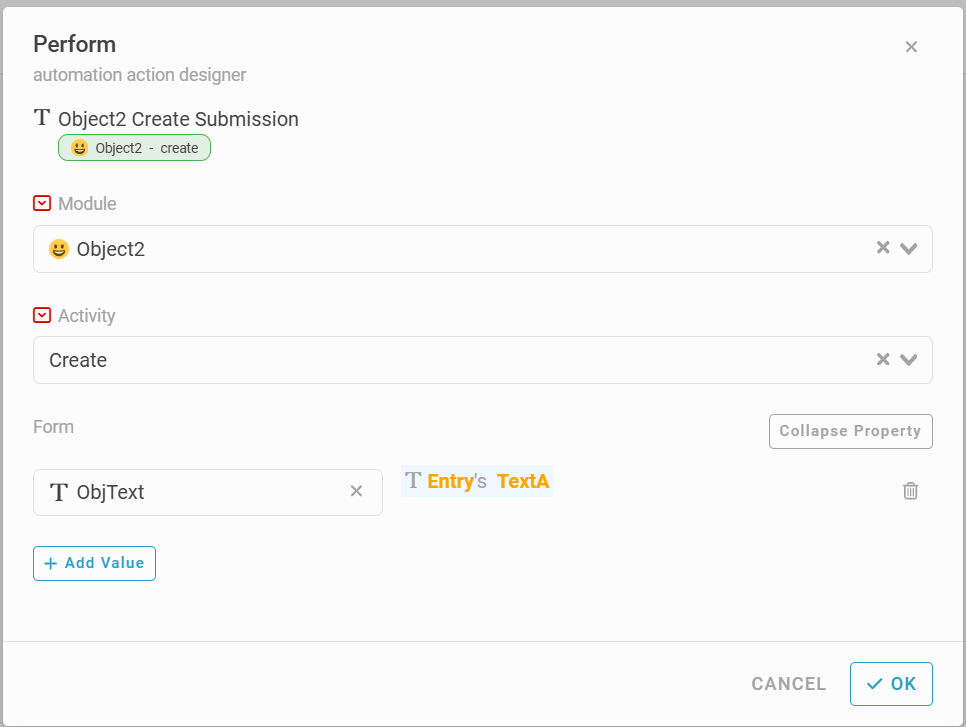This screenshot has width=966, height=727.
Task: Toggle the red chevron next to Activity
Action: (x=42, y=315)
